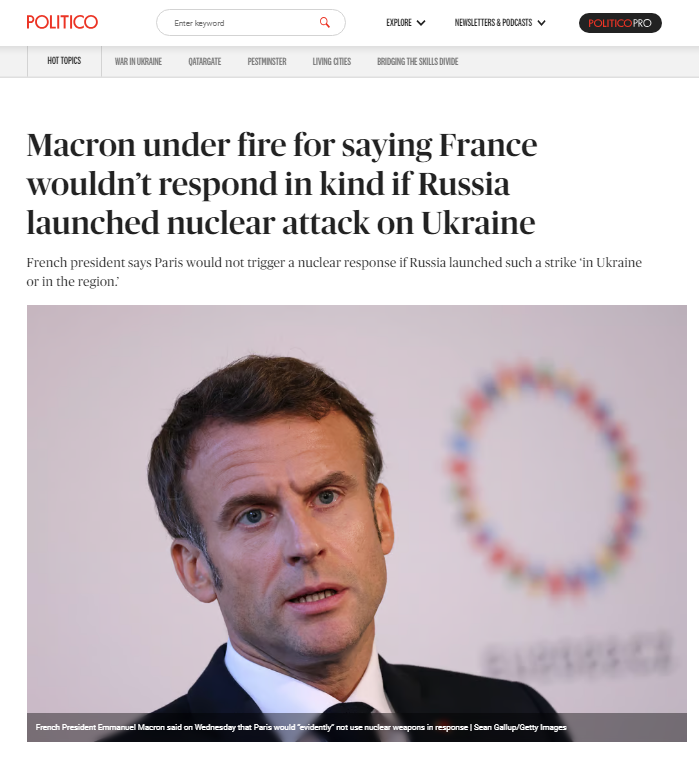Click the red search magnifier icon

[x=324, y=22]
